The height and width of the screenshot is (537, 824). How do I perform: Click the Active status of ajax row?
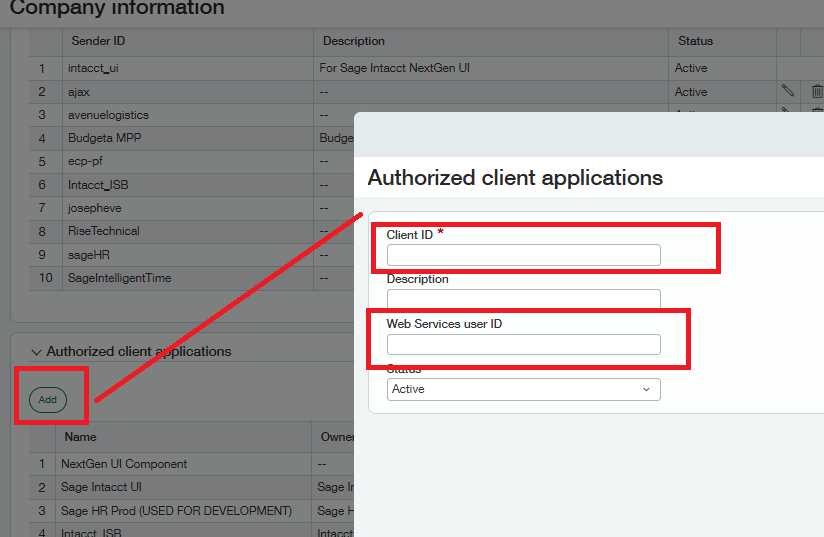click(691, 92)
